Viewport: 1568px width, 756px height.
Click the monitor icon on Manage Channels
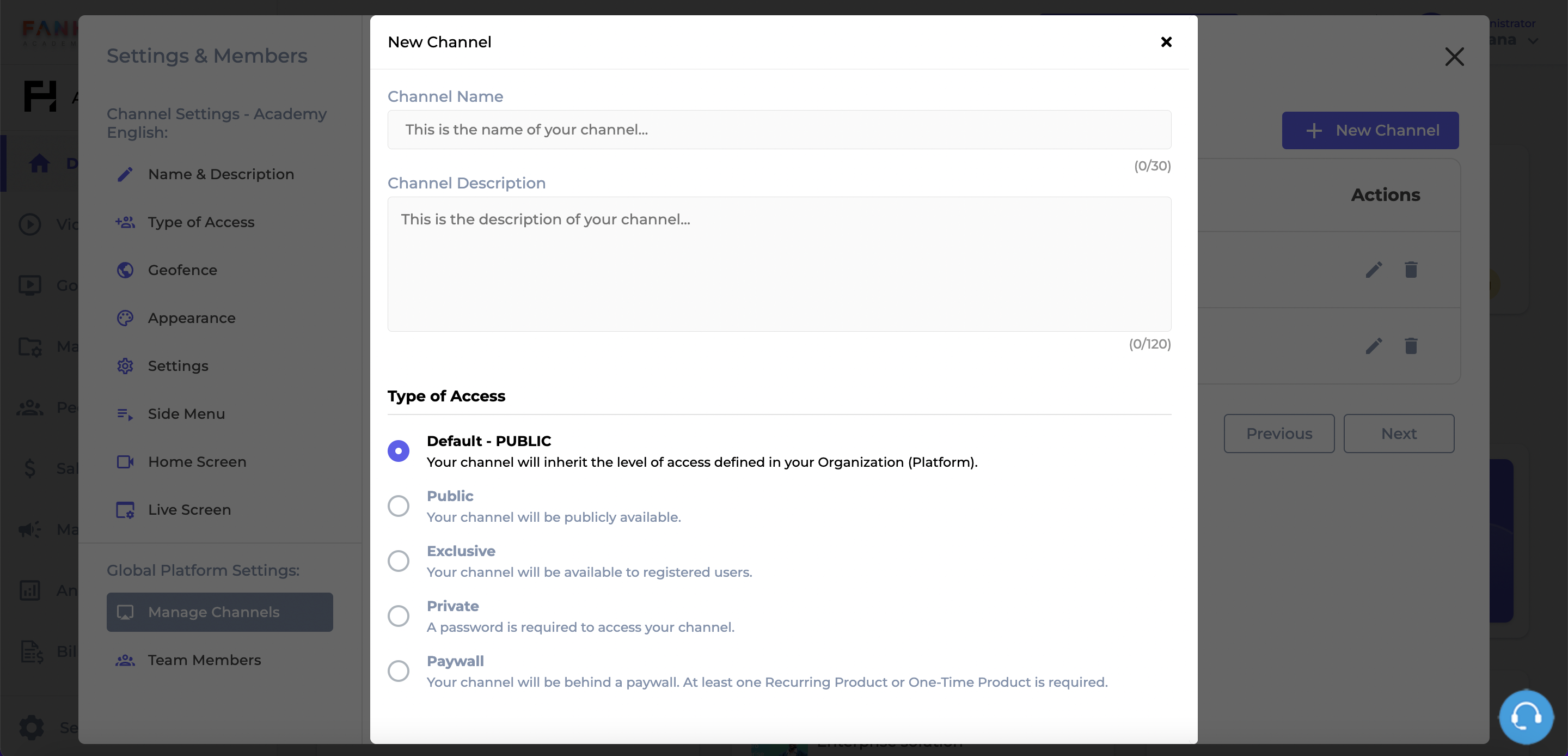tap(125, 612)
